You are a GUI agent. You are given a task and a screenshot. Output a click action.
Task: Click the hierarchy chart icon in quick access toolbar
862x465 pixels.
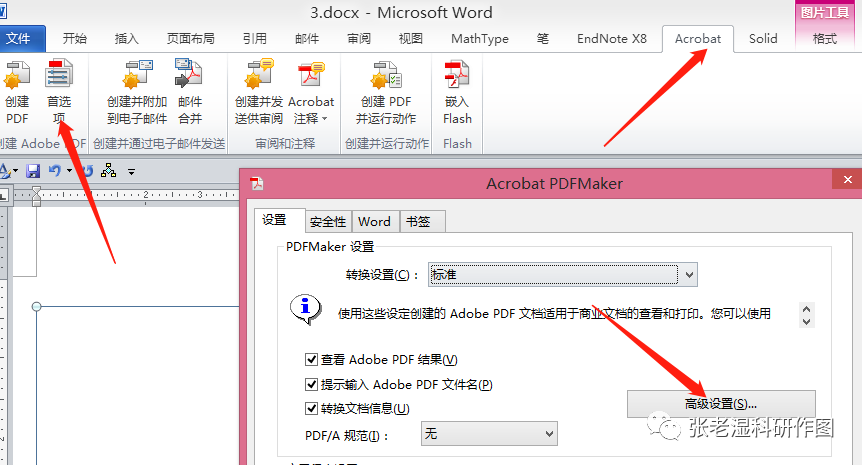[x=108, y=171]
